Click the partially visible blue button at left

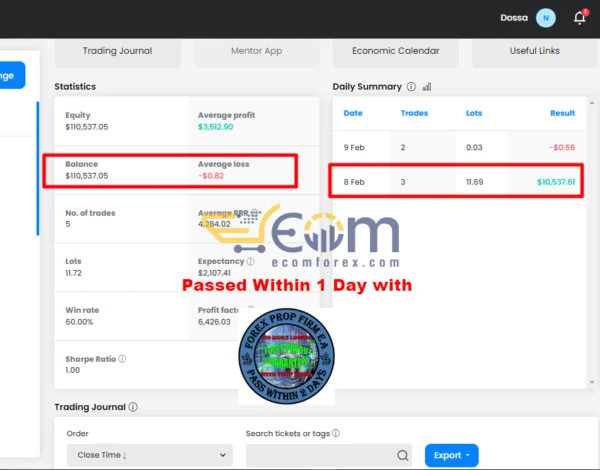pyautogui.click(x=12, y=75)
